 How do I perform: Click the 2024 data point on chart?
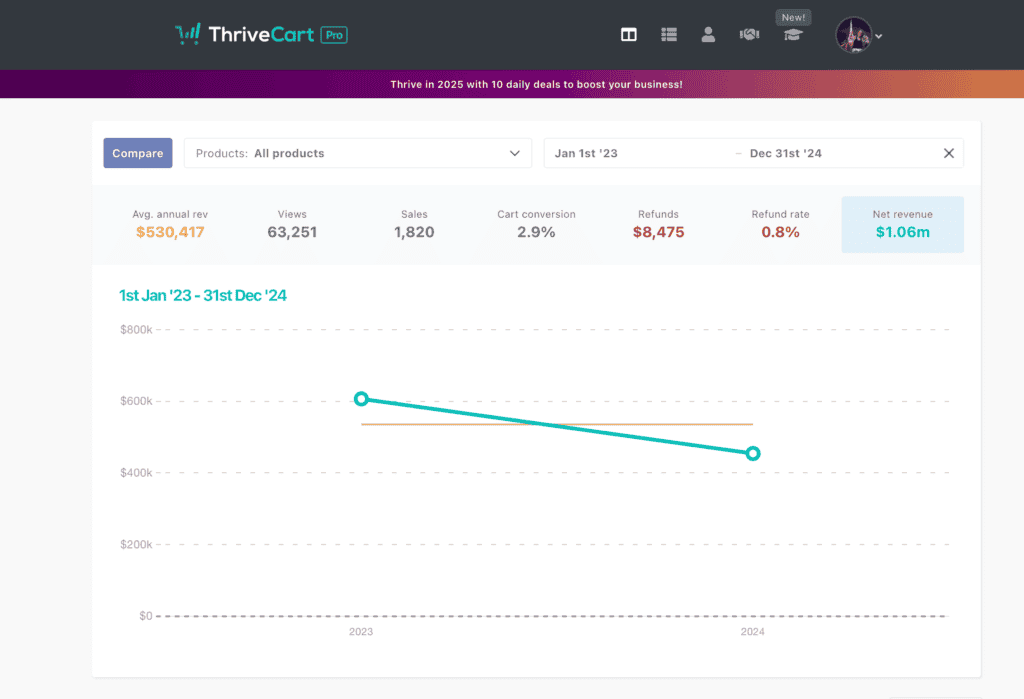click(753, 453)
